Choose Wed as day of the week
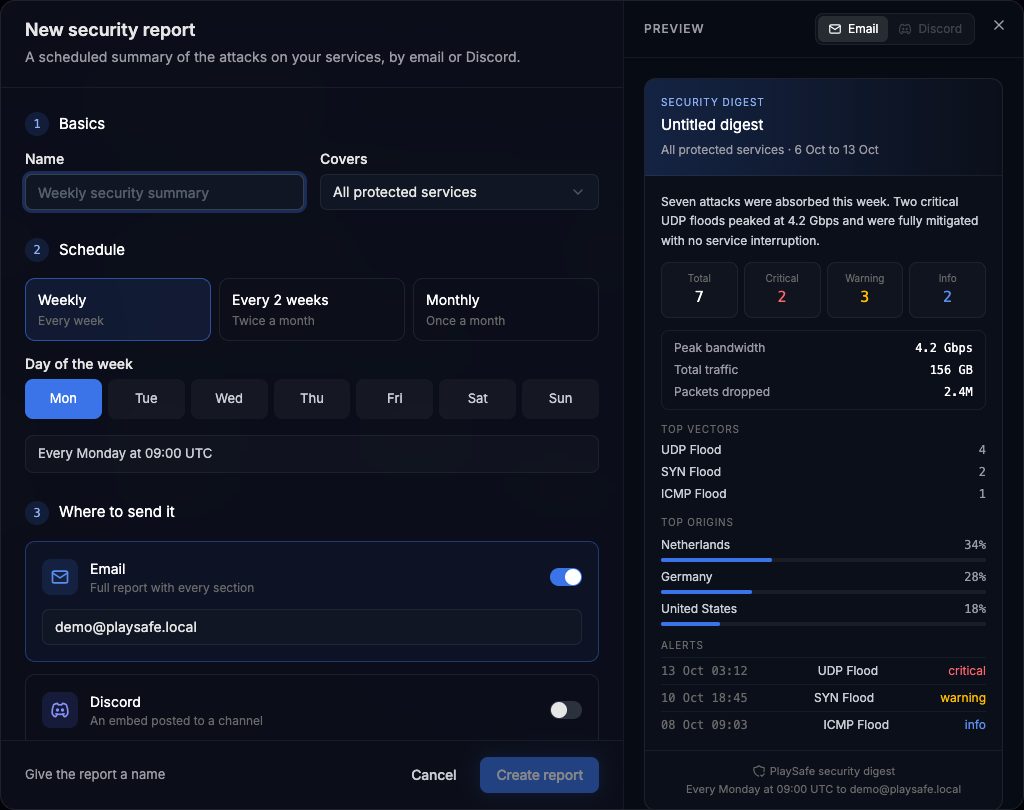Screen dimensions: 1024x810 (229, 399)
